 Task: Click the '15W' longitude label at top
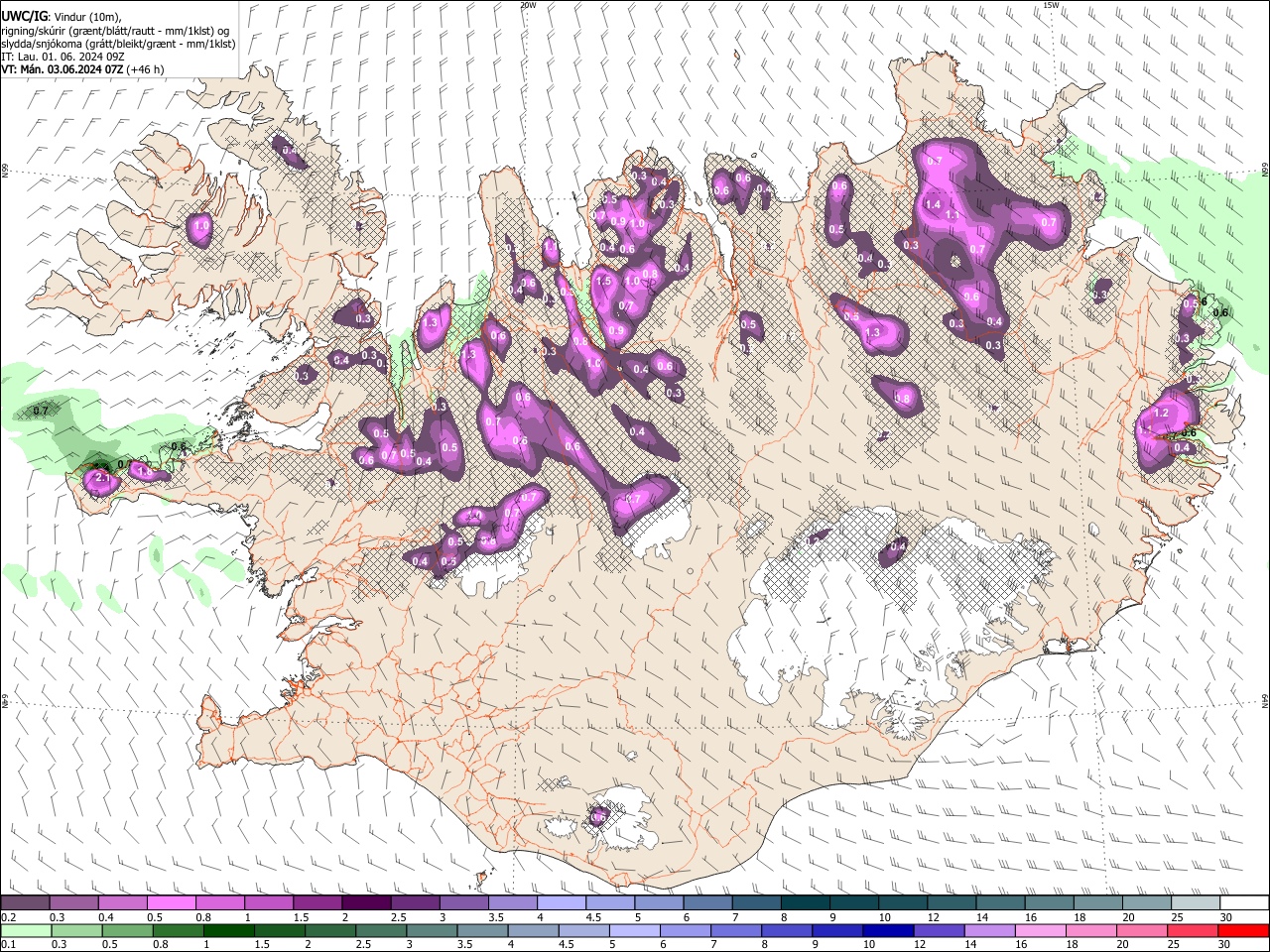click(1051, 5)
